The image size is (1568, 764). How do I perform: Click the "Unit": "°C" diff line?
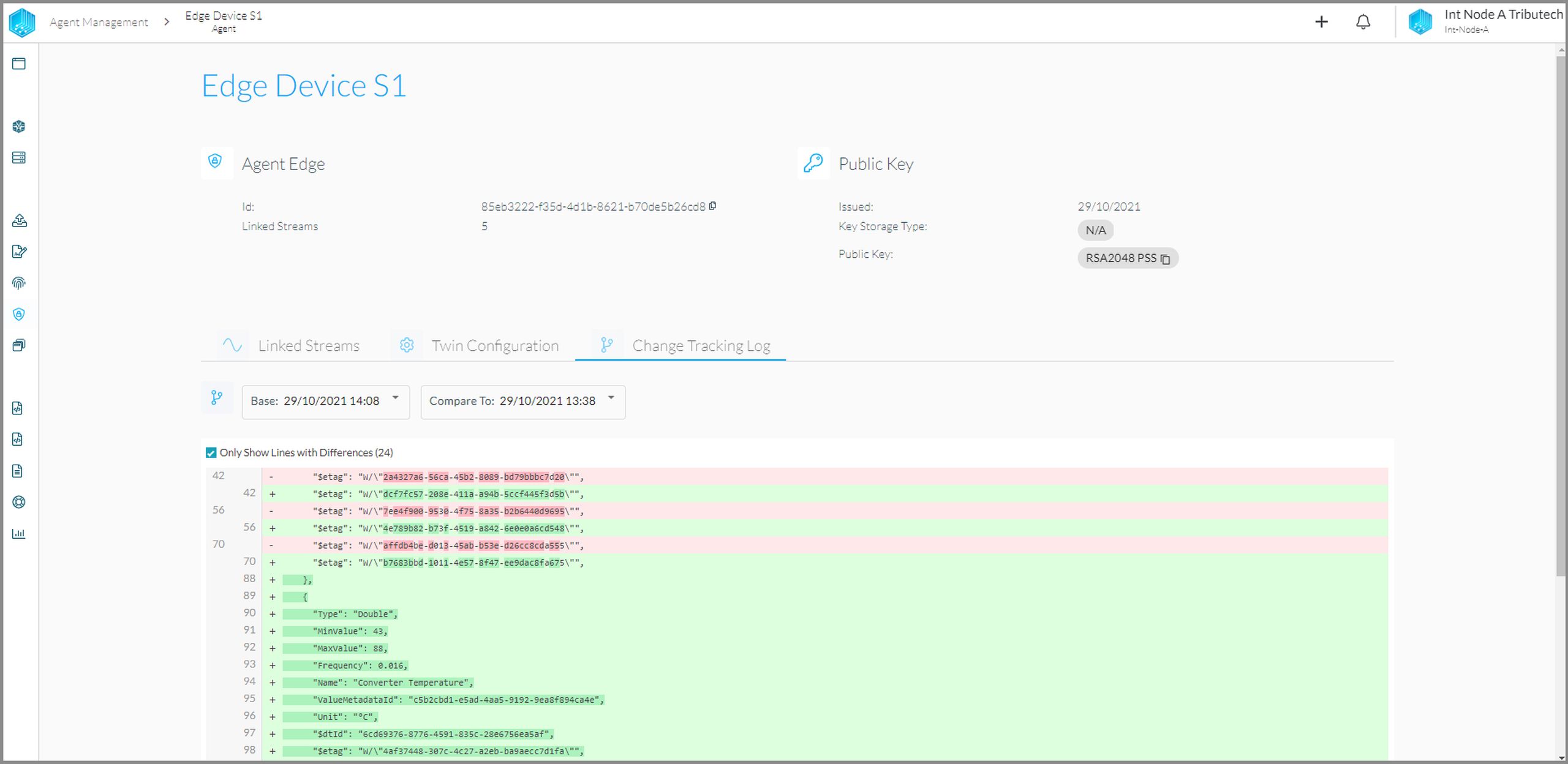click(796, 717)
